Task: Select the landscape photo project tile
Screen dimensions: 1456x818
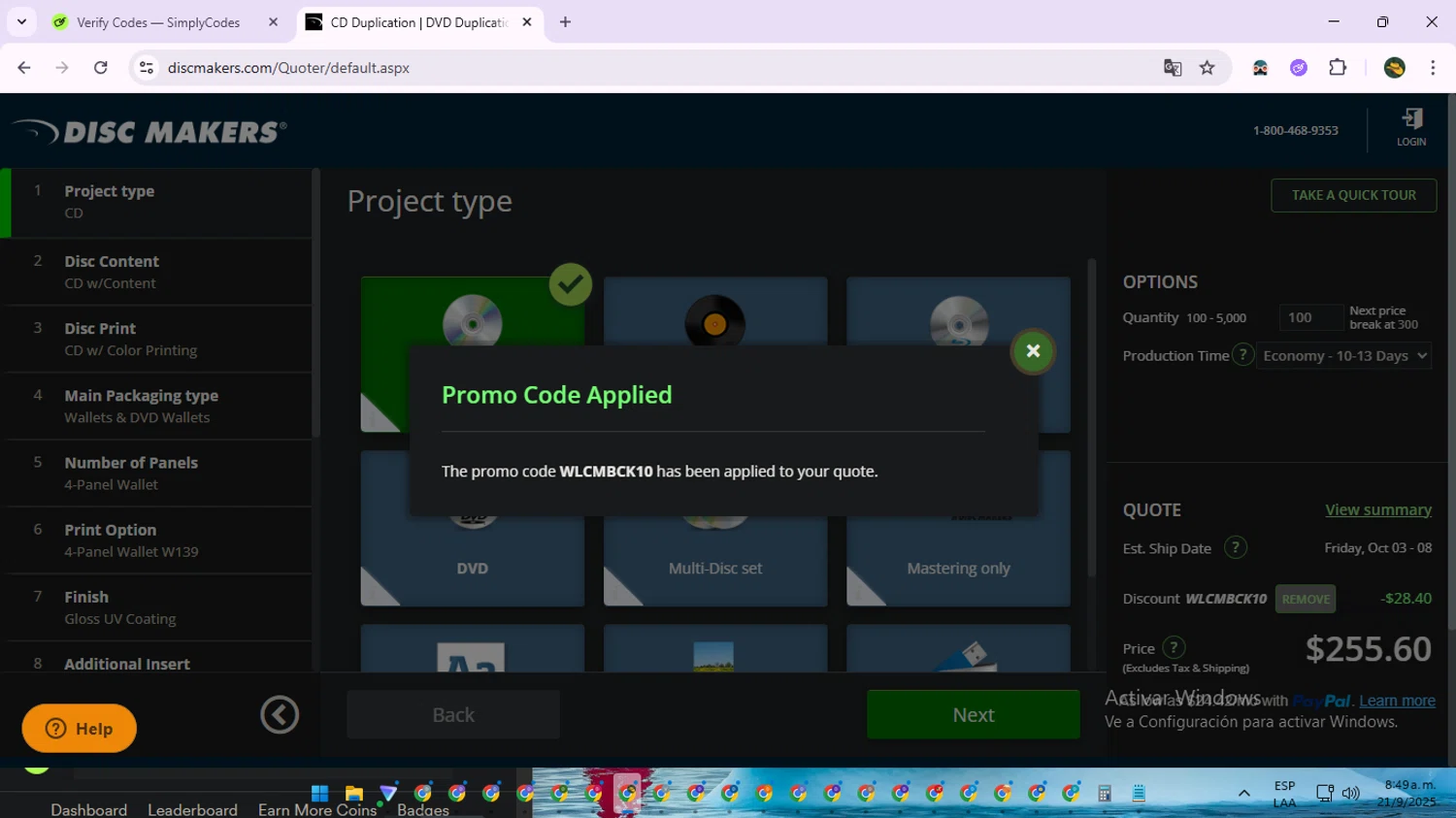Action: [715, 648]
